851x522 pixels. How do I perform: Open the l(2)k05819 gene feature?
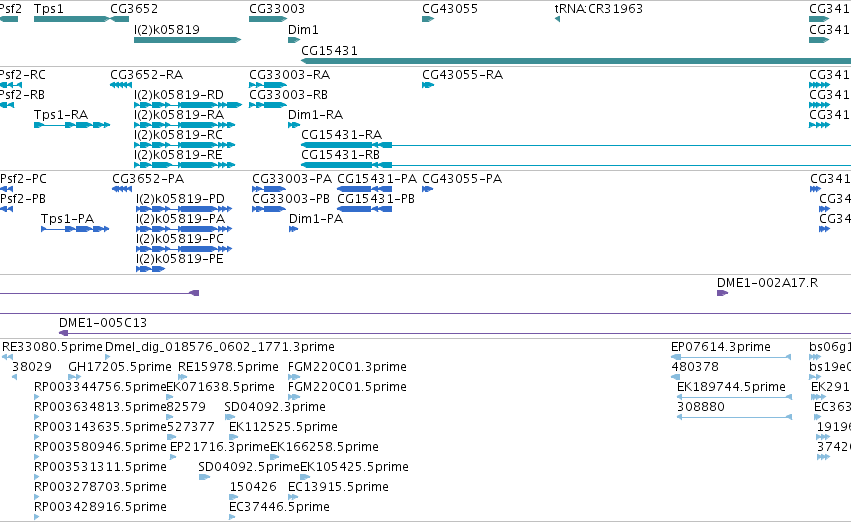point(187,40)
